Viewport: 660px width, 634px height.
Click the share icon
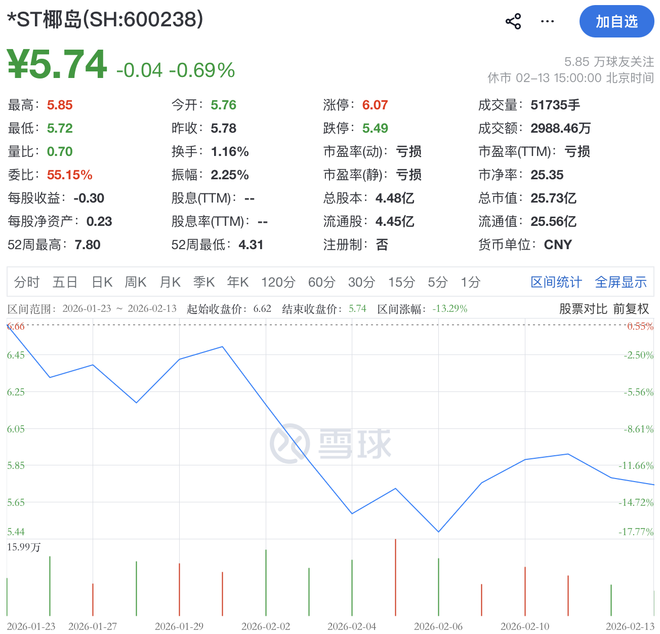pos(513,21)
